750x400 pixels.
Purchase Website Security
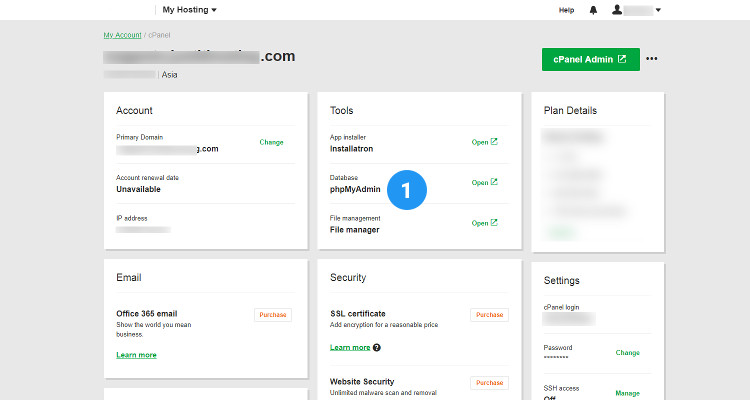click(489, 383)
